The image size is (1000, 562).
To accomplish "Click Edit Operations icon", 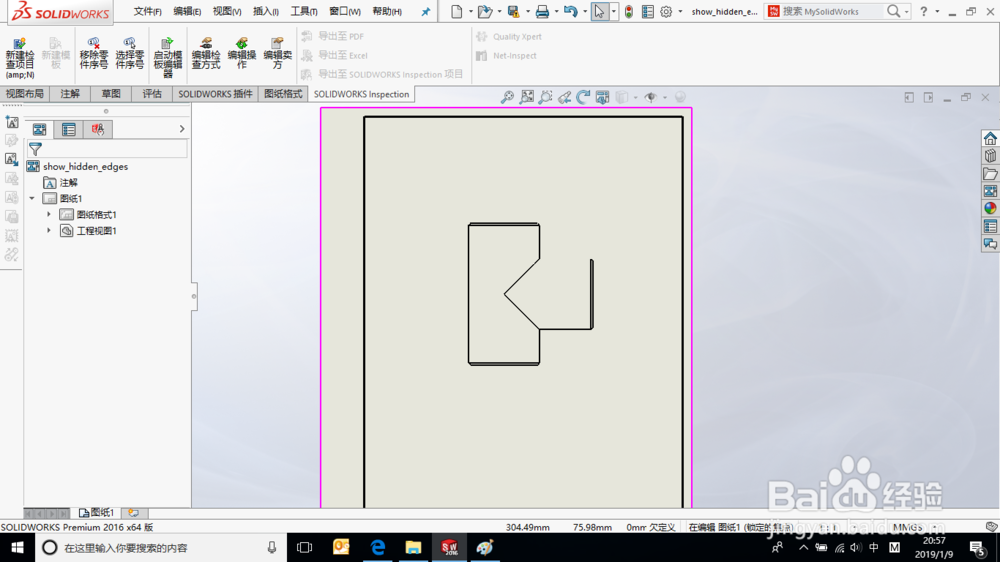I will [x=242, y=53].
